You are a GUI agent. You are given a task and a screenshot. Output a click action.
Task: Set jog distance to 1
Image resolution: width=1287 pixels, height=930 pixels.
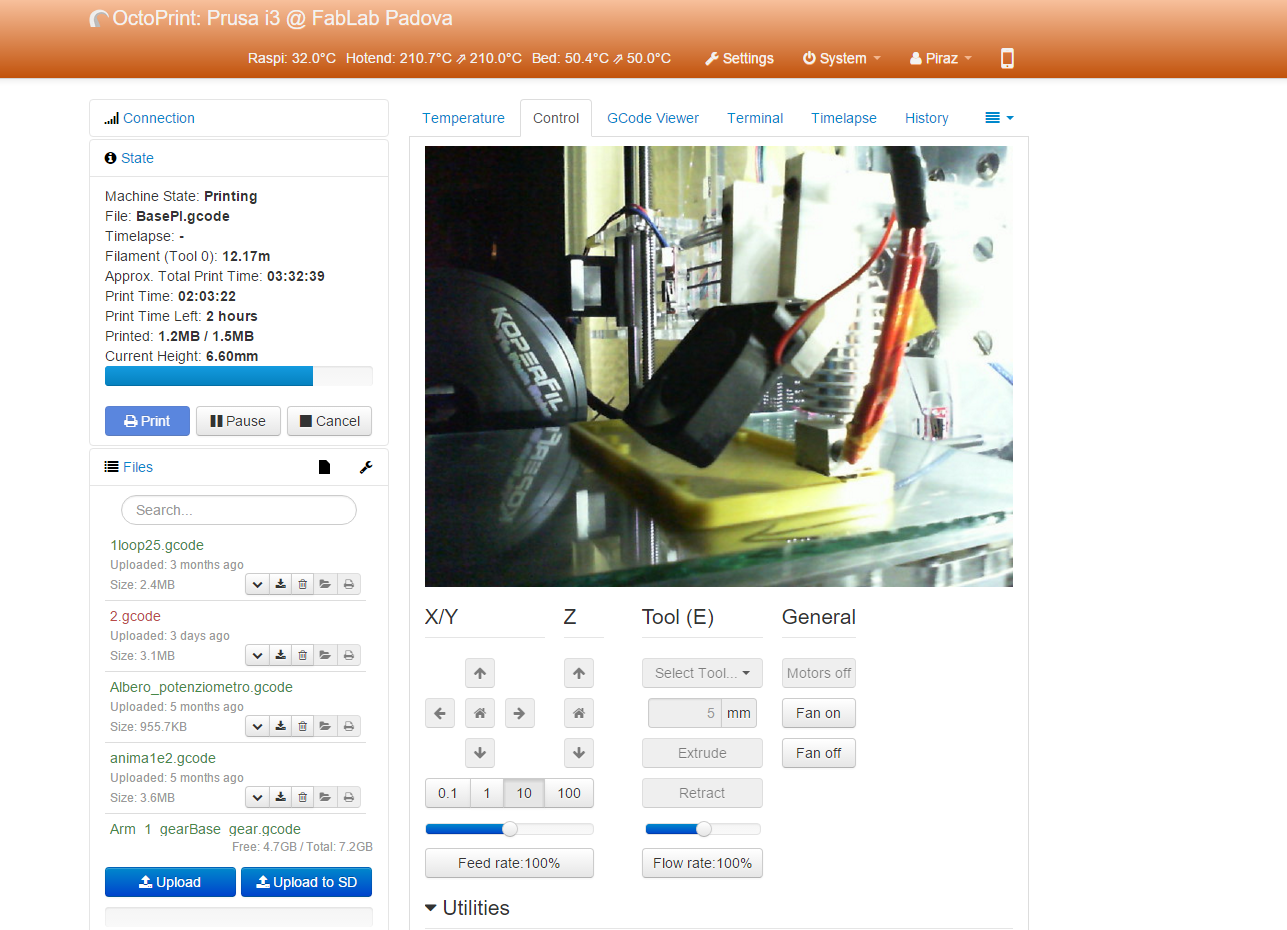point(487,793)
